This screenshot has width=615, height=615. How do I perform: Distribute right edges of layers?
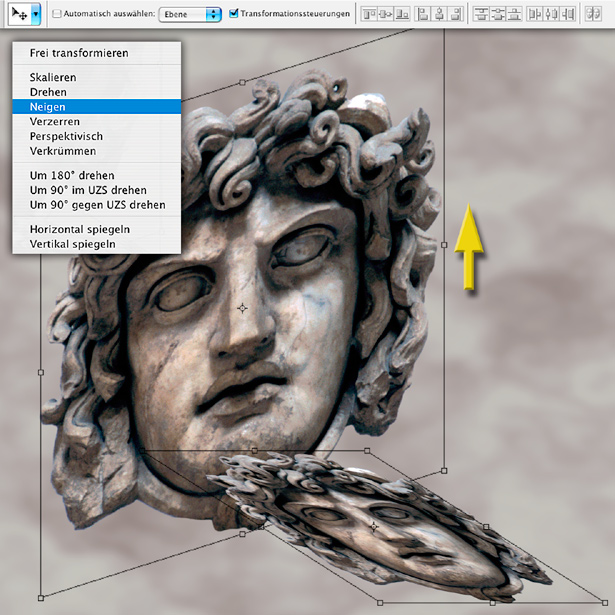click(568, 15)
